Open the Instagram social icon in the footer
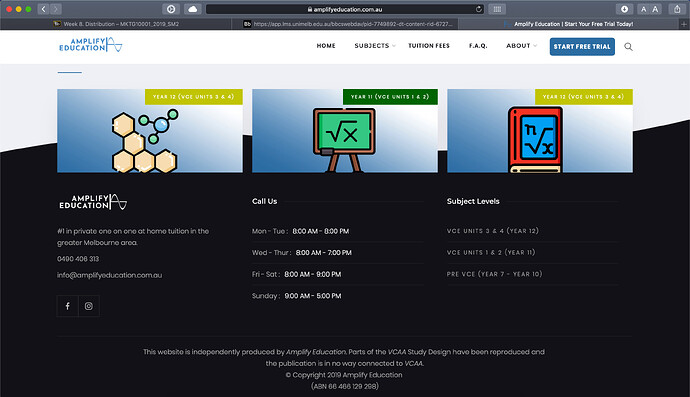Image resolution: width=690 pixels, height=397 pixels. click(88, 306)
